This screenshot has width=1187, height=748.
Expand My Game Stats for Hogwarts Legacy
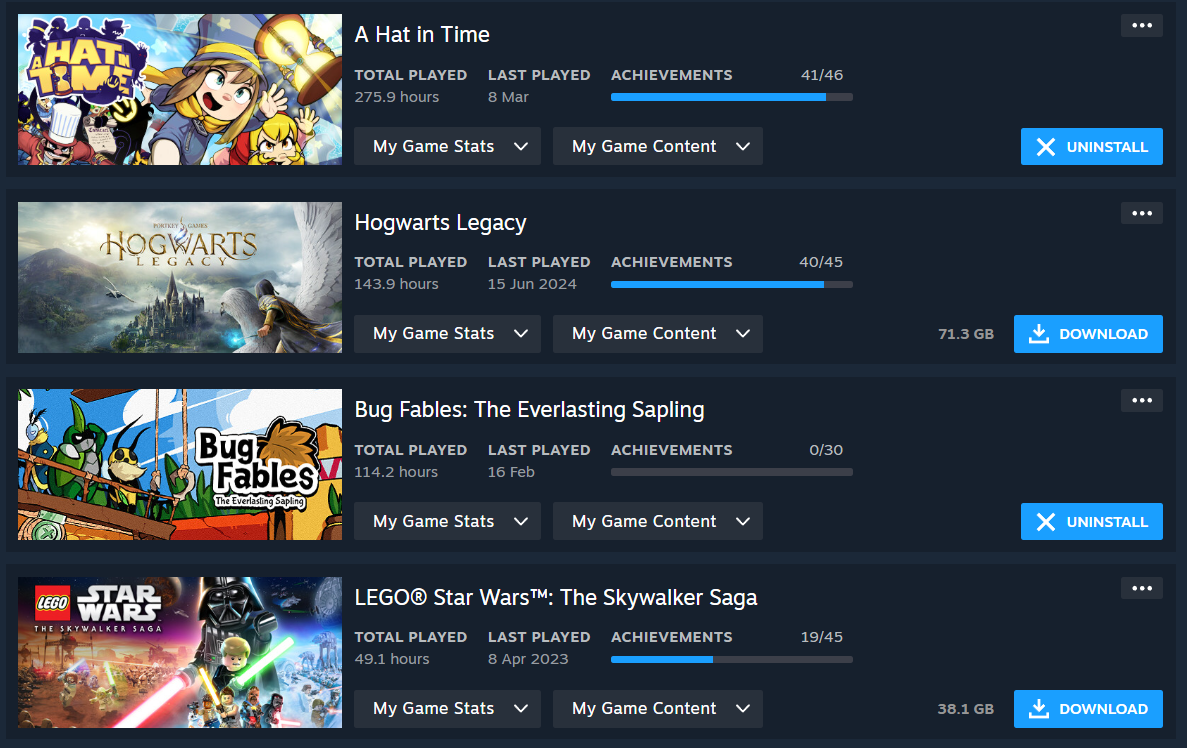[447, 334]
